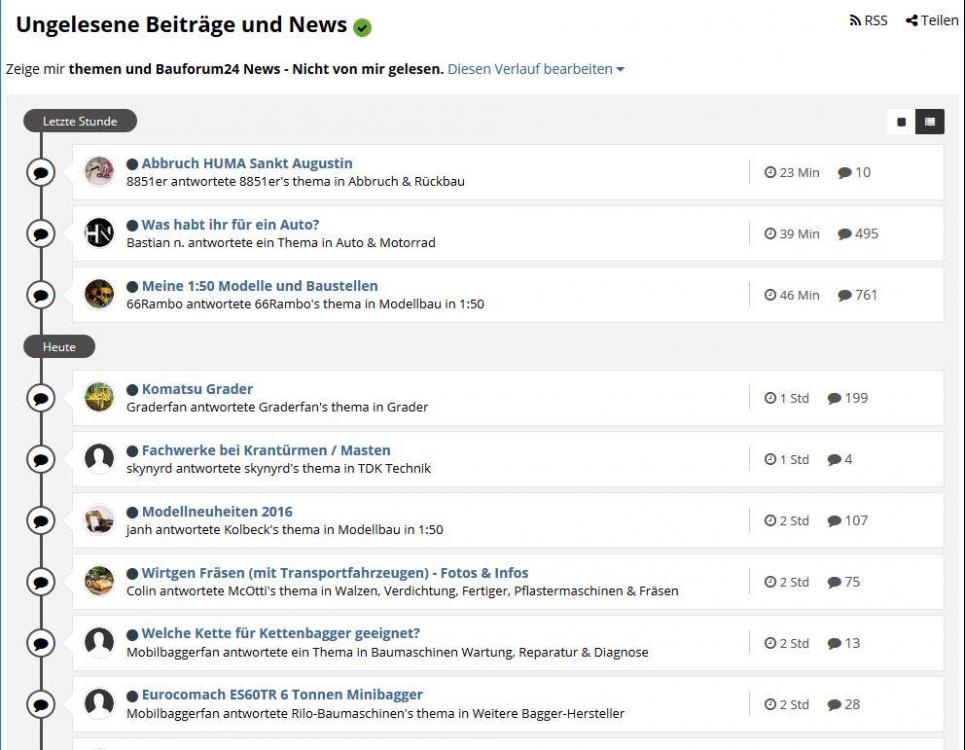Open Meine 1:50 Modelle und Baustellen
The image size is (965, 750).
pyautogui.click(x=260, y=286)
